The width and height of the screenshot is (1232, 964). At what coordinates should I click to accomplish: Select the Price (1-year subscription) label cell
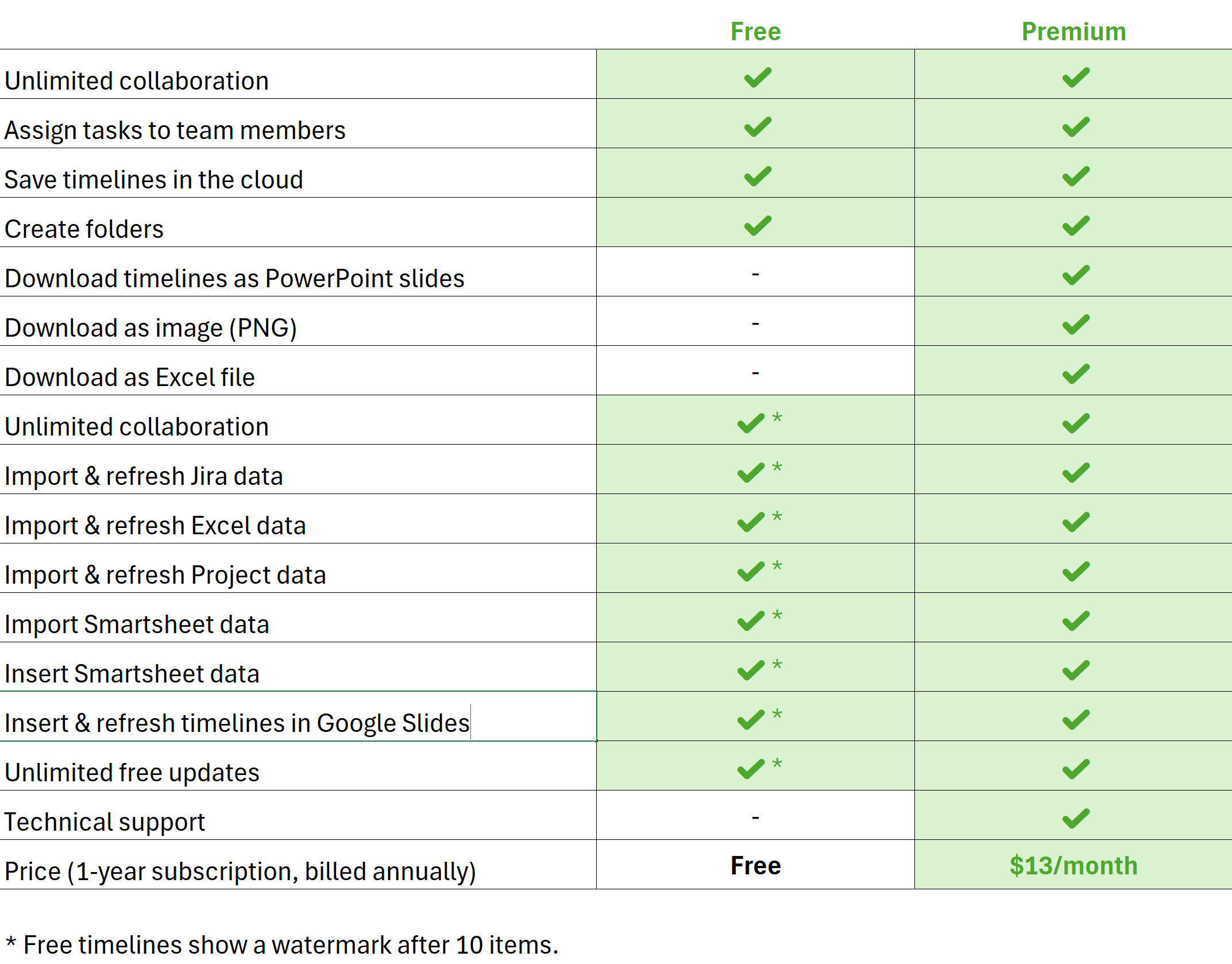point(298,865)
